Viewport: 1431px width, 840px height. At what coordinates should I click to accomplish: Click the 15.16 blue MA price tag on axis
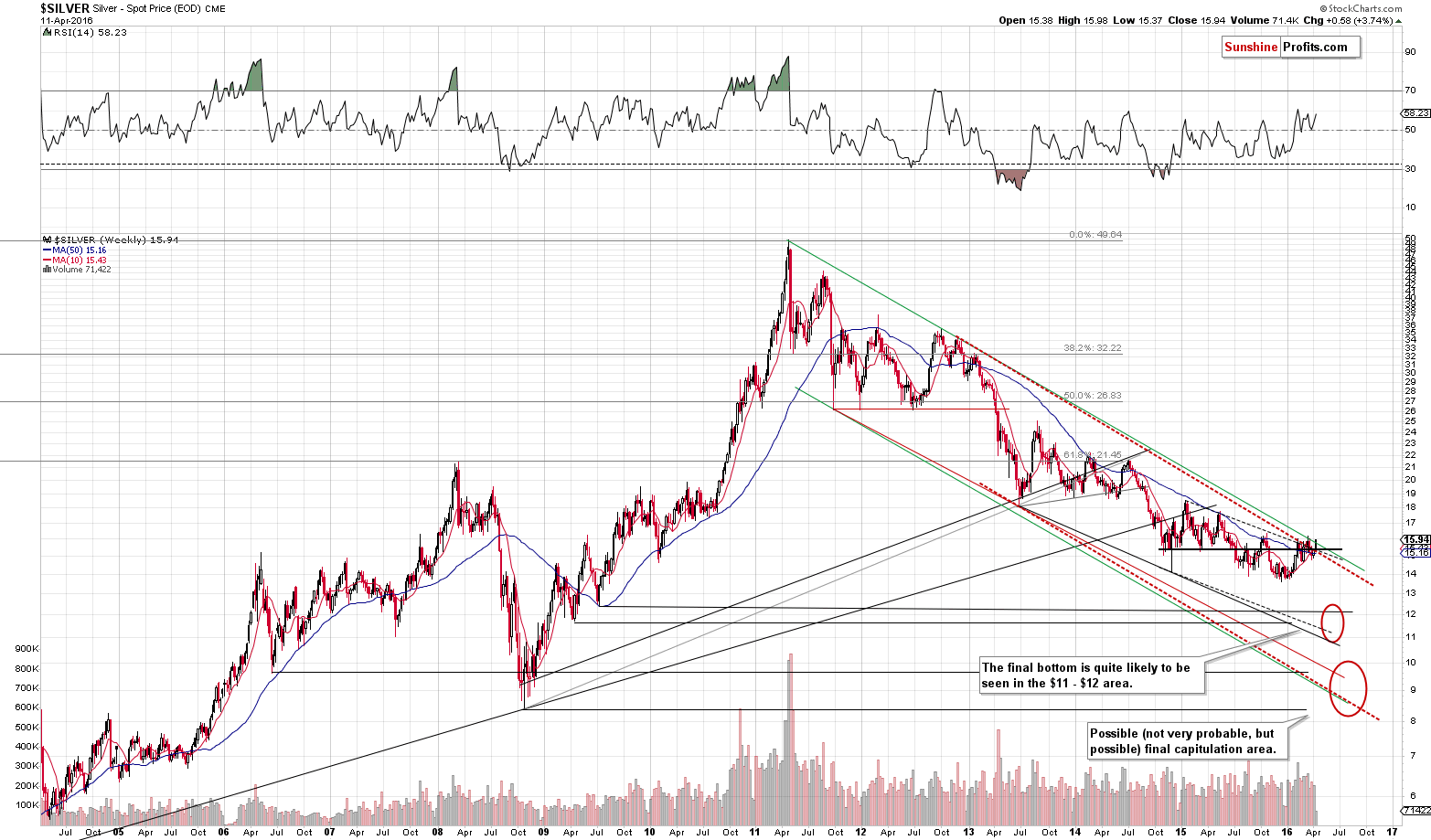pyautogui.click(x=1415, y=553)
